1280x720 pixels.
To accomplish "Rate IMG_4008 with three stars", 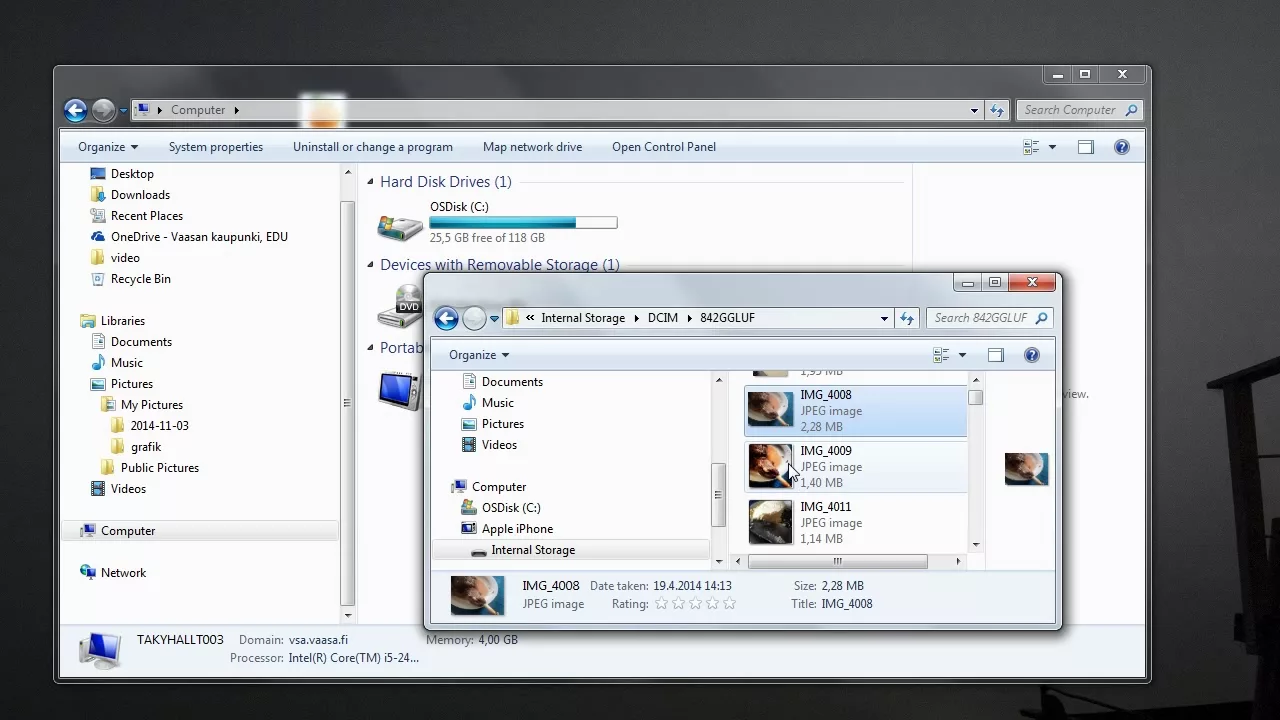I will [695, 604].
